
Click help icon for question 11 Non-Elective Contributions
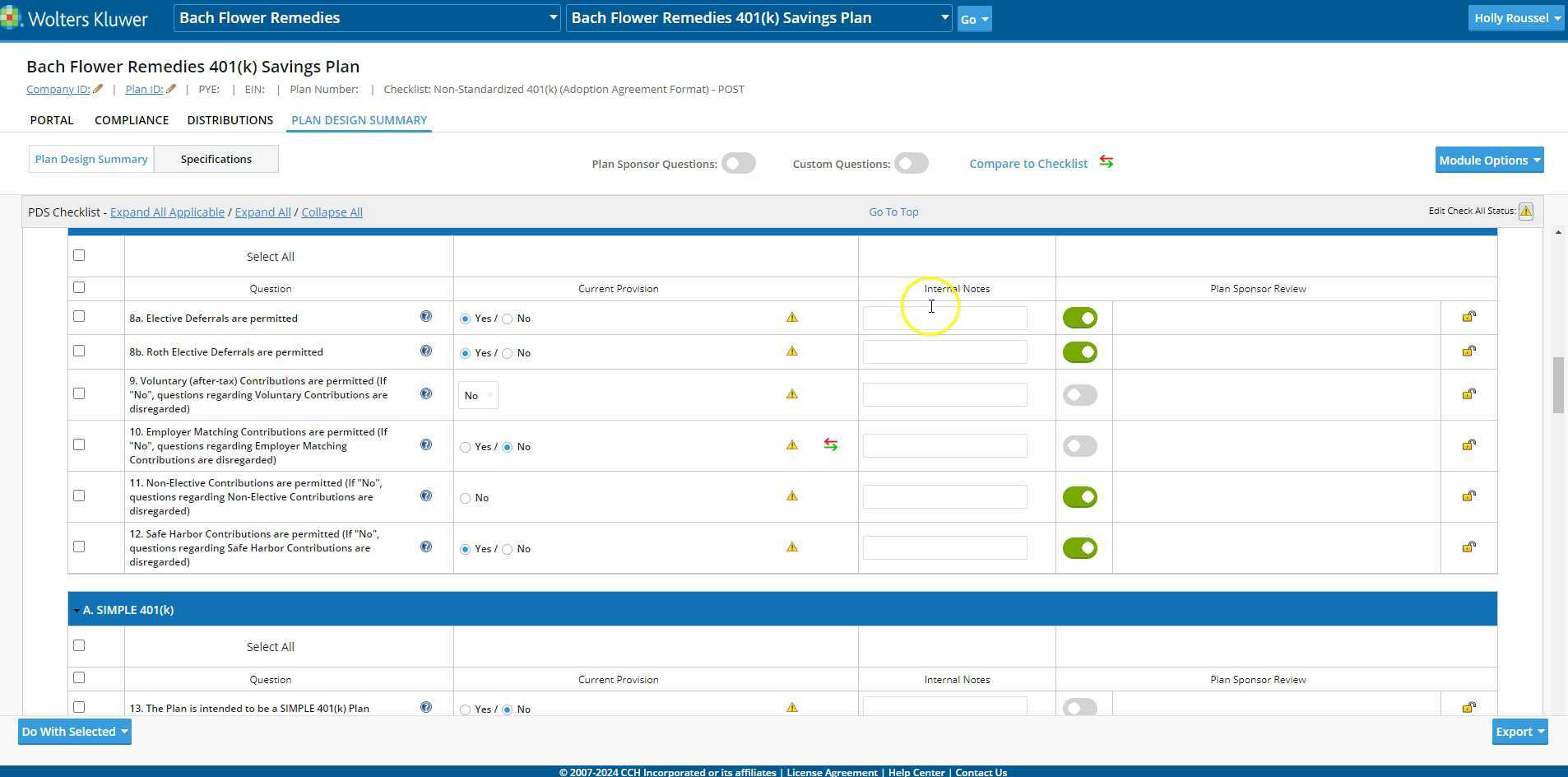pyautogui.click(x=425, y=496)
